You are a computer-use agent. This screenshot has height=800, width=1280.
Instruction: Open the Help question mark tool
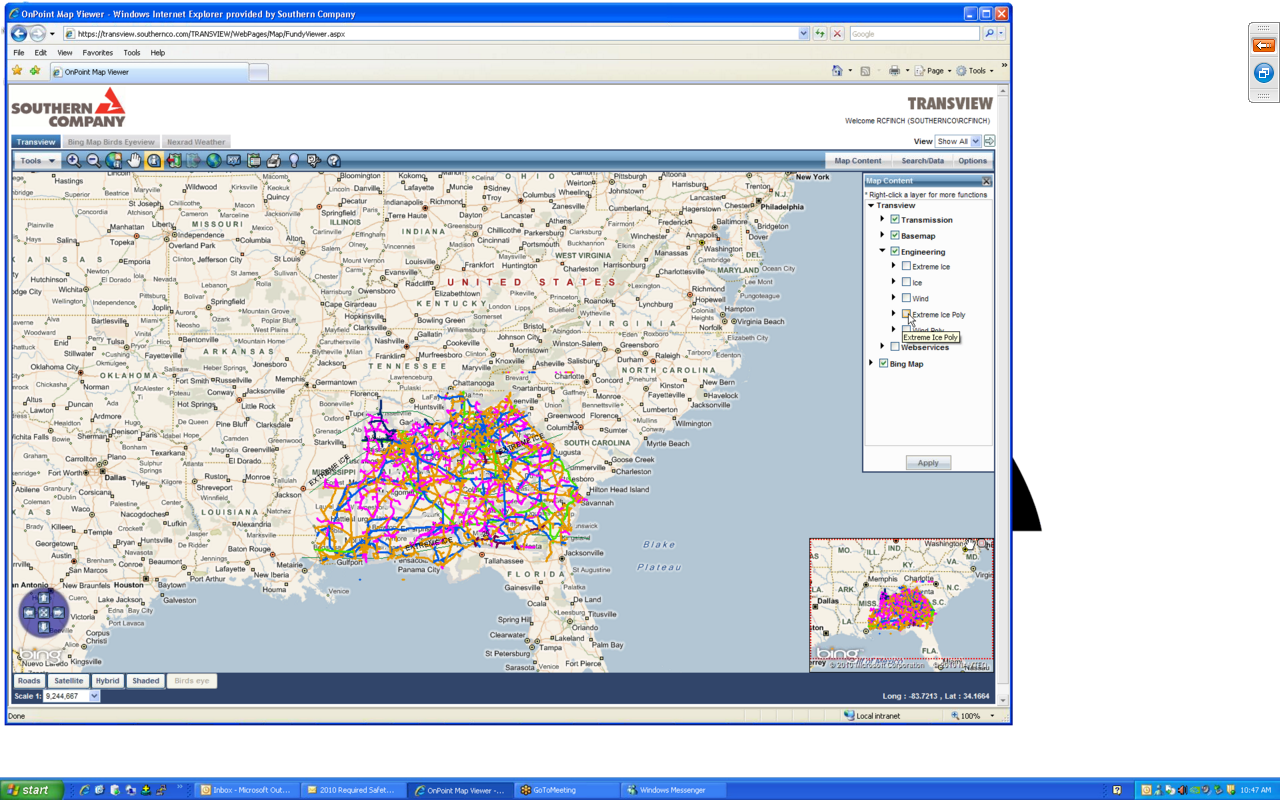tap(334, 160)
